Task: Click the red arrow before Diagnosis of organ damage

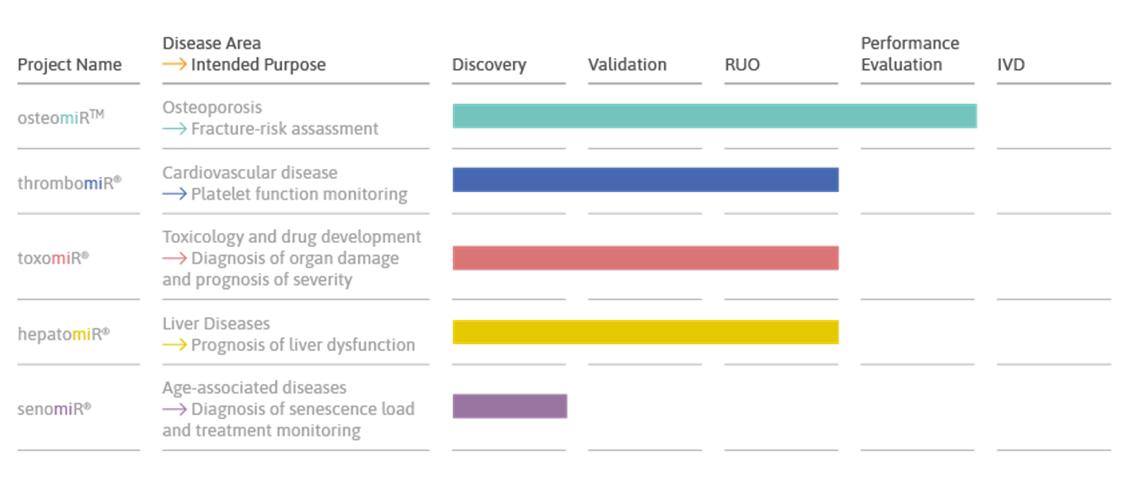Action: point(174,258)
